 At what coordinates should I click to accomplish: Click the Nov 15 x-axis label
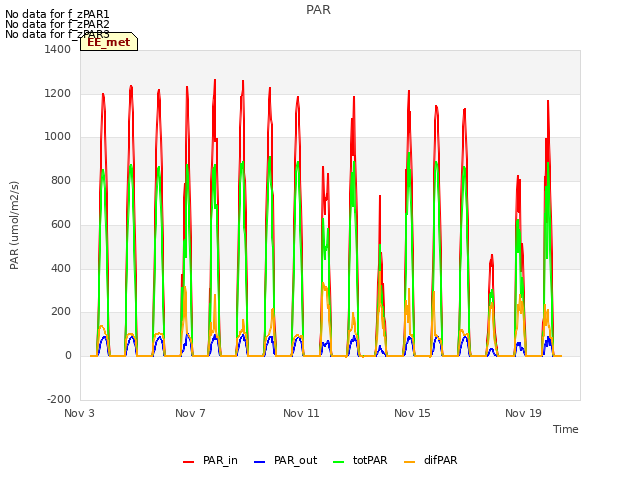pyautogui.click(x=412, y=413)
